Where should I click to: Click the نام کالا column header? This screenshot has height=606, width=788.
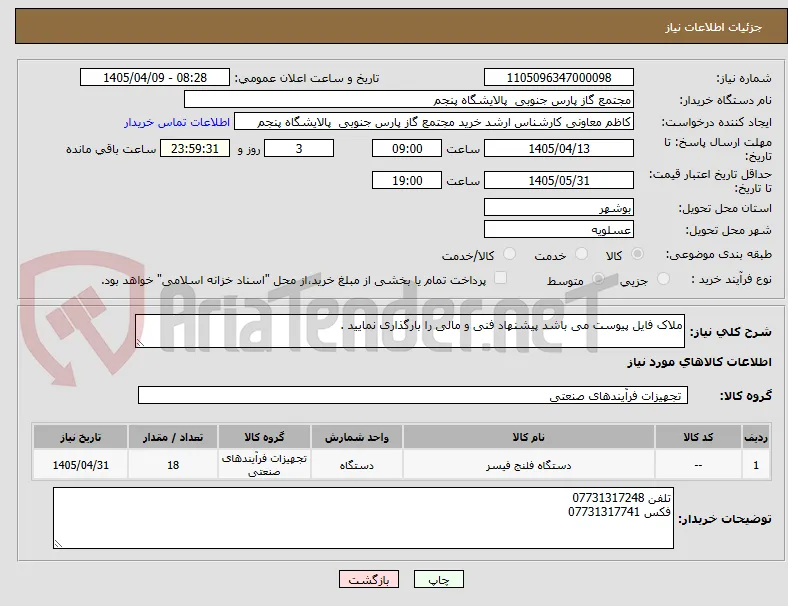[529, 437]
